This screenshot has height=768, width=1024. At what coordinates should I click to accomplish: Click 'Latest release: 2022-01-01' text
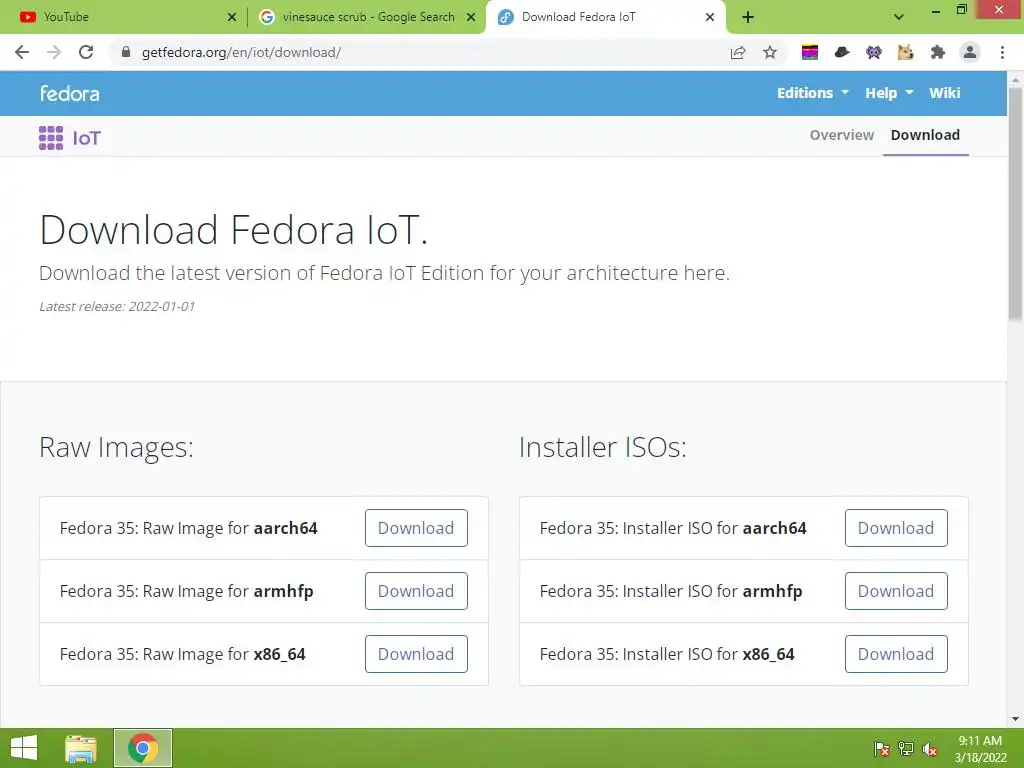tap(117, 306)
